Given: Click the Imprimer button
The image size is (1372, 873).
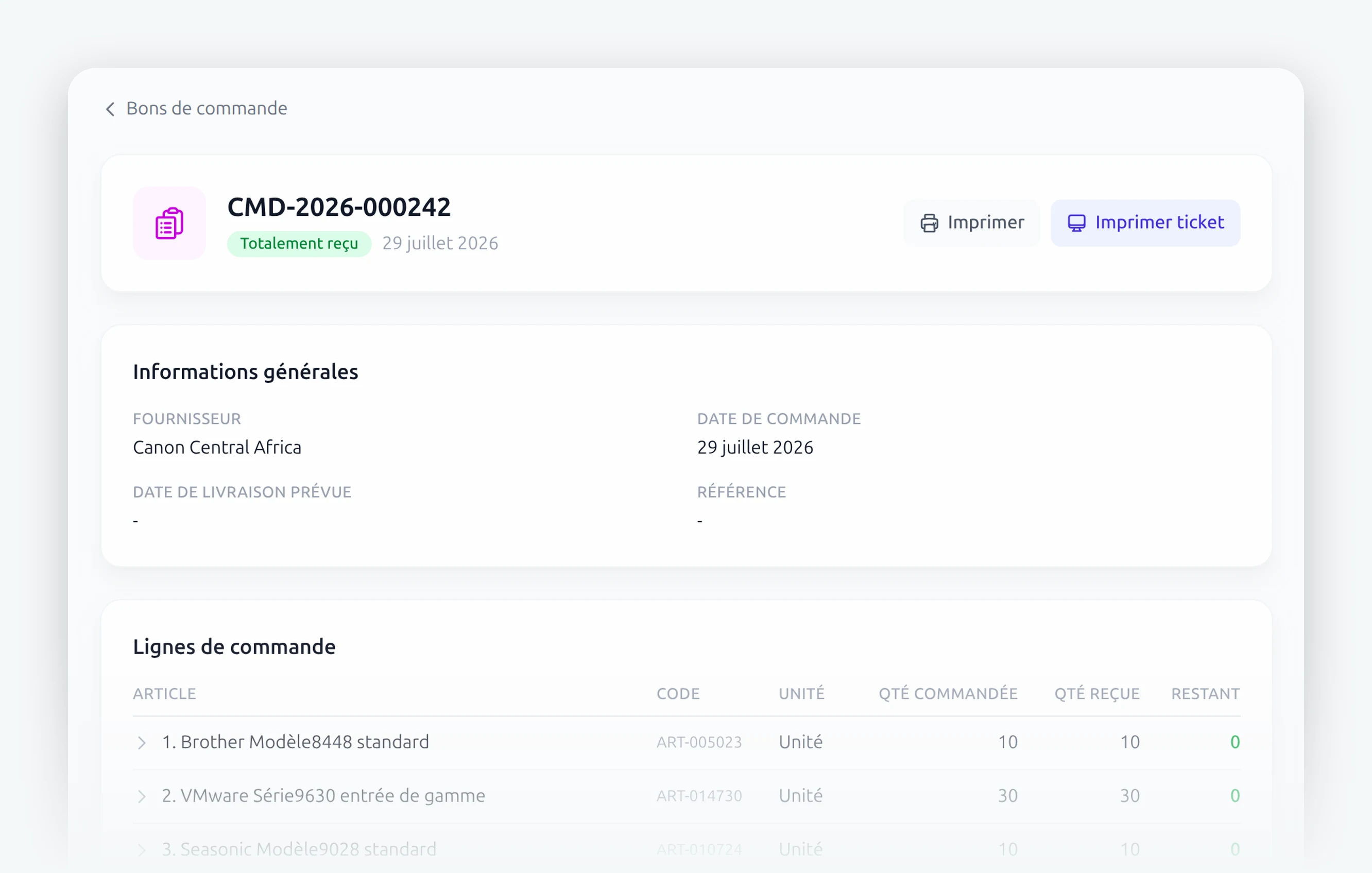Looking at the screenshot, I should 972,223.
